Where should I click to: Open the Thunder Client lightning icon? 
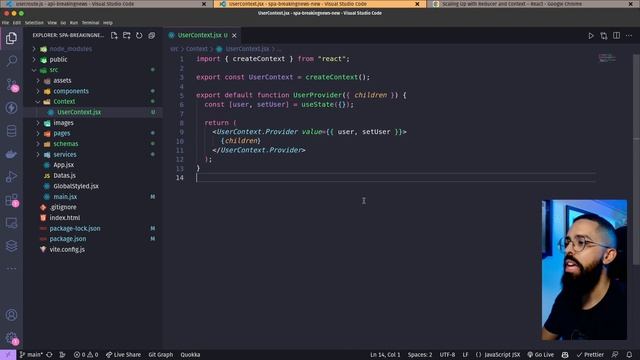(11, 108)
